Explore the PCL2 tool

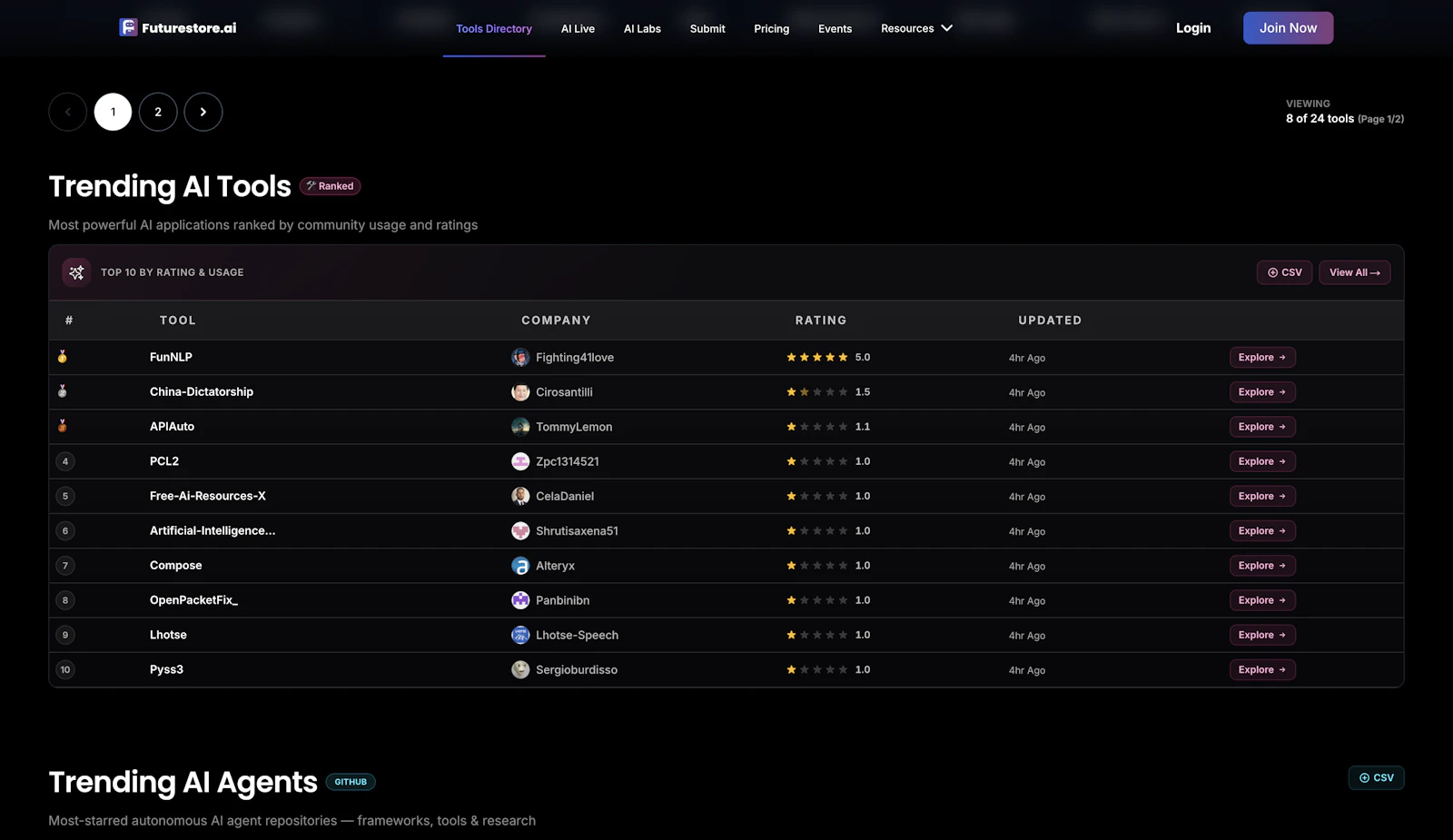tap(1262, 461)
